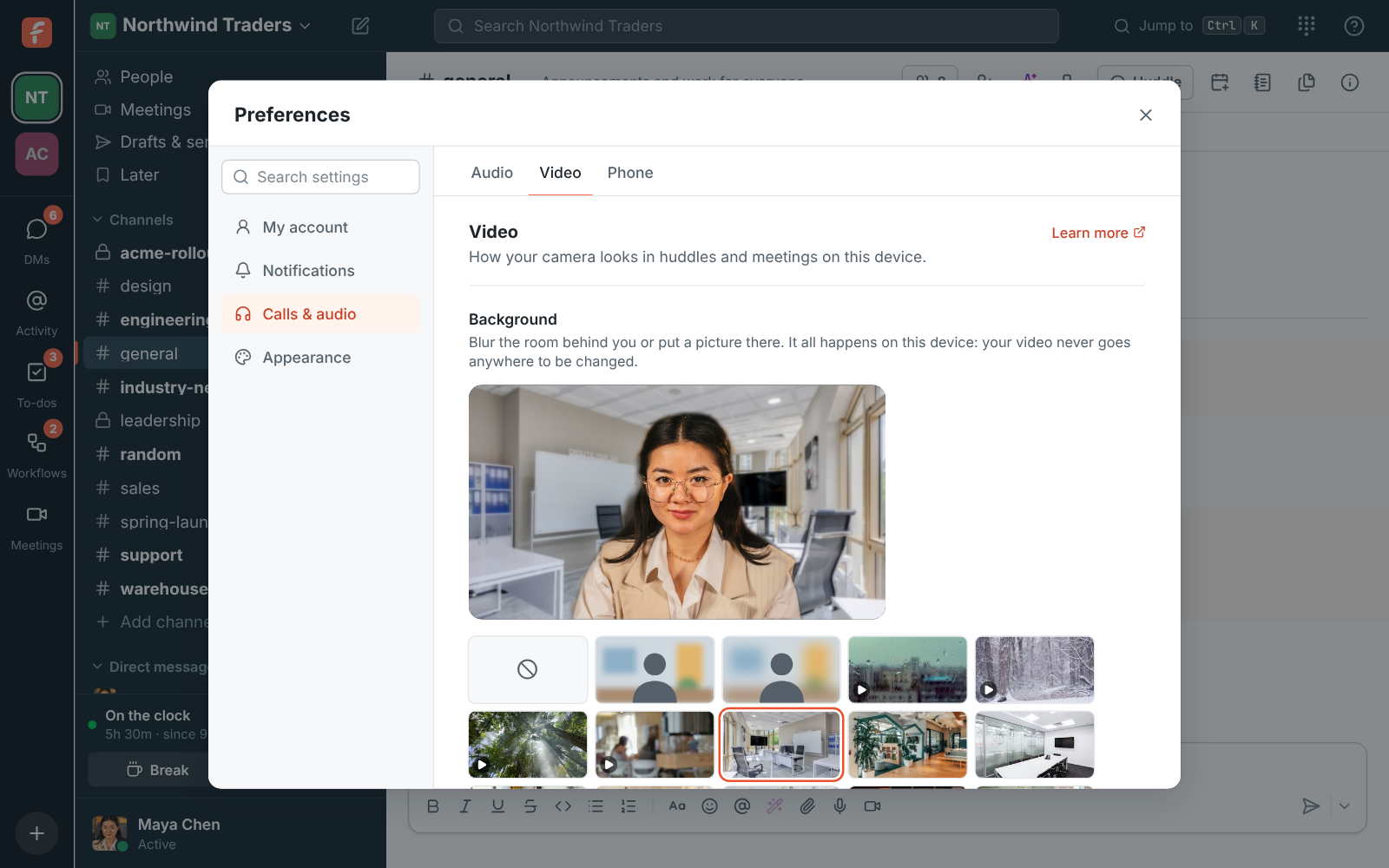
Task: Click the send message arrow icon
Action: coord(1311,806)
